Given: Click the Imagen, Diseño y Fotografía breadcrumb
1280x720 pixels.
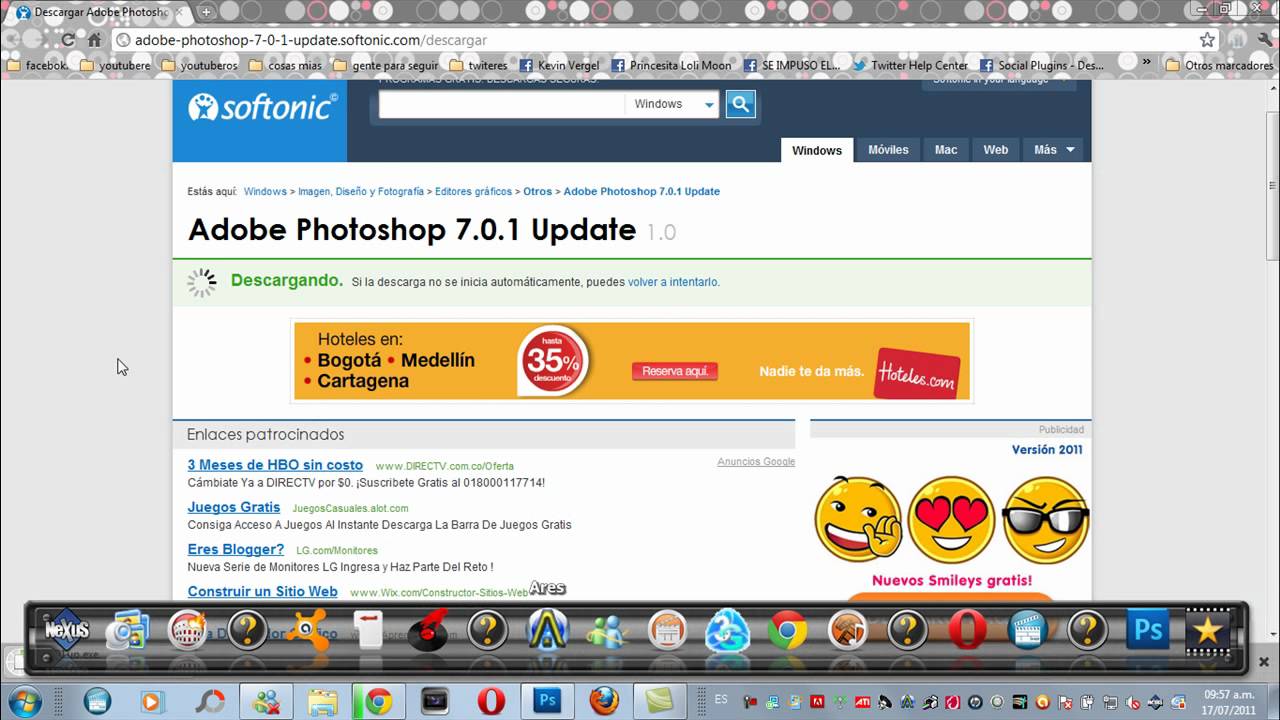Looking at the screenshot, I should pos(361,191).
